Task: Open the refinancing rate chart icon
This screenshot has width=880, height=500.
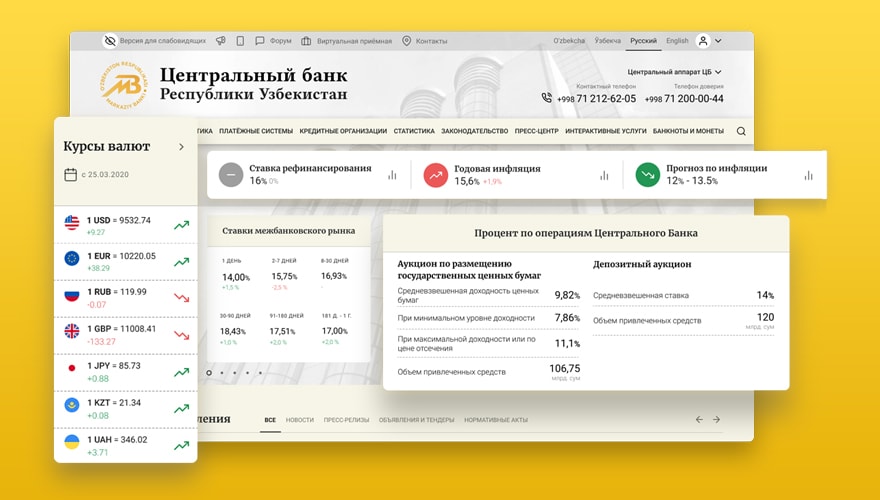Action: [392, 175]
